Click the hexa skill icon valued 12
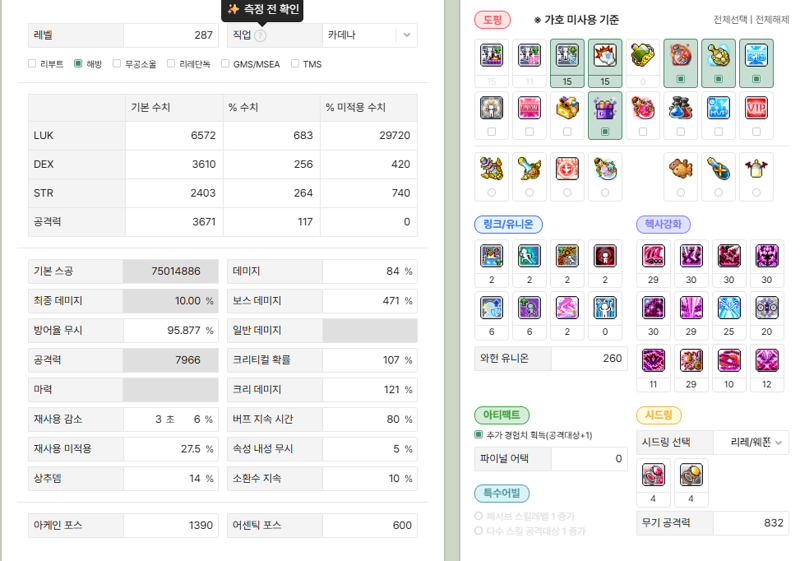Image resolution: width=800 pixels, height=561 pixels. pos(766,361)
